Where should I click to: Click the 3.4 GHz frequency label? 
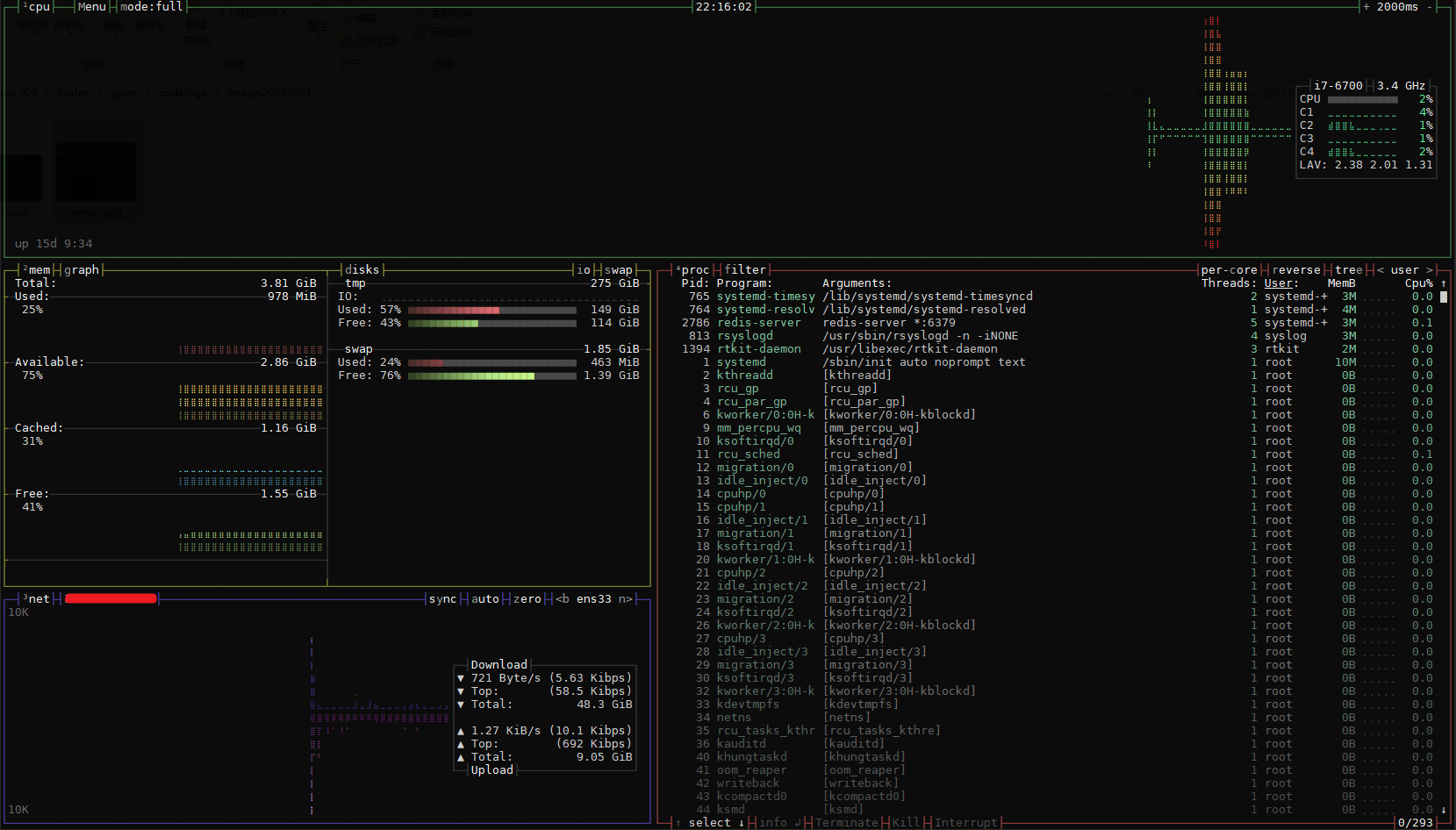(1402, 86)
